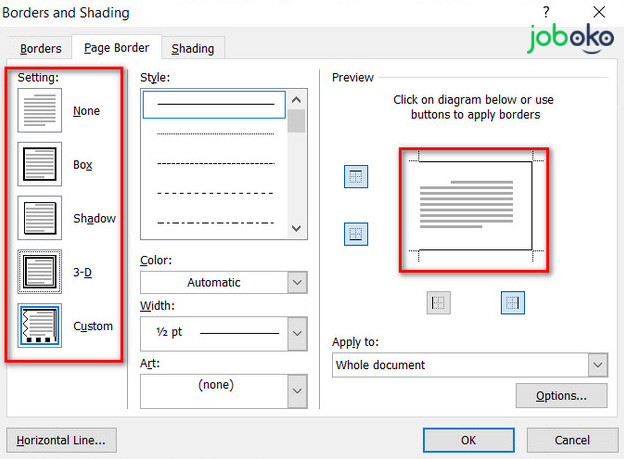This screenshot has height=459, width=624.
Task: Click the Options... button
Action: pyautogui.click(x=561, y=396)
